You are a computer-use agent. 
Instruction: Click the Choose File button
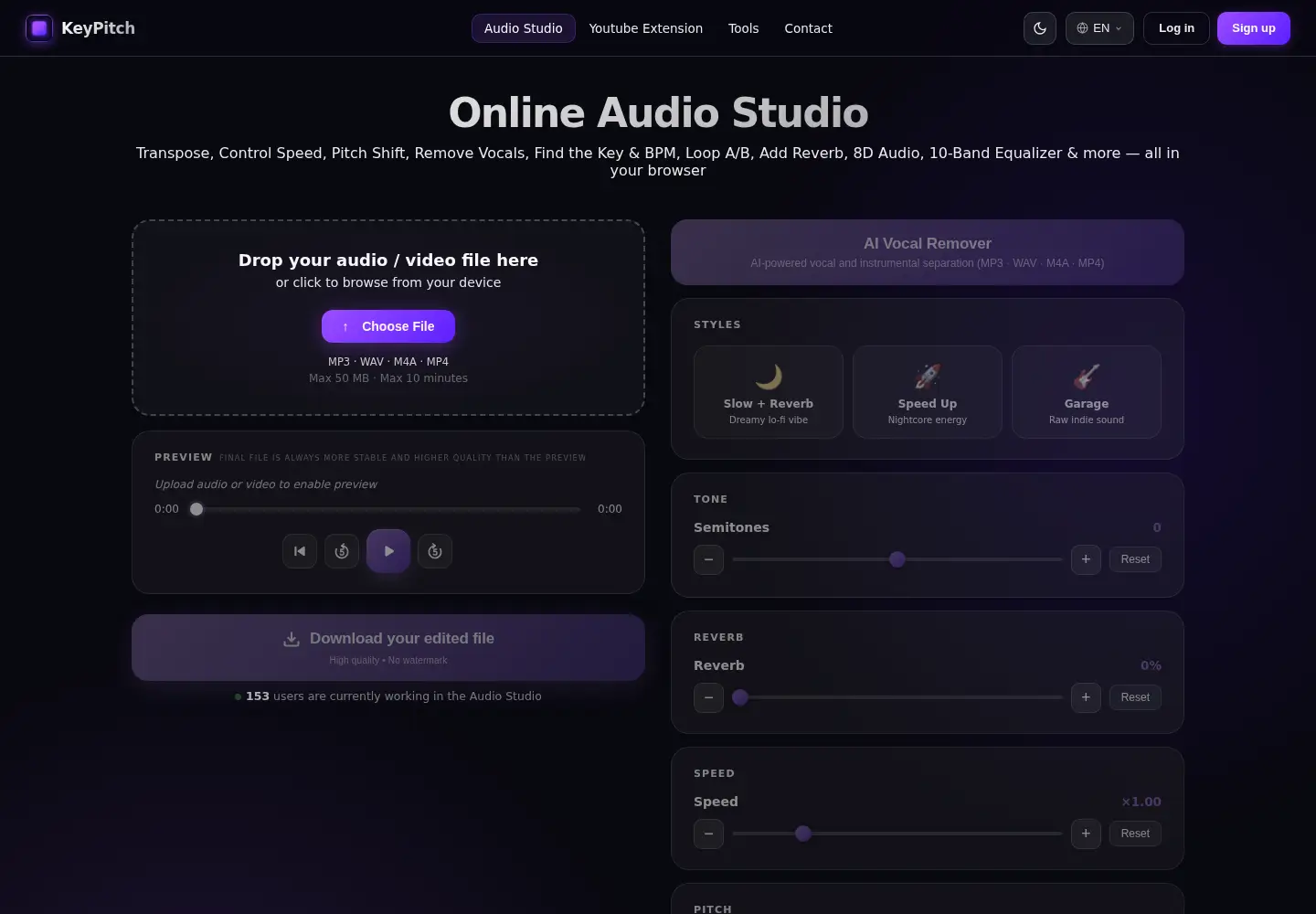click(x=388, y=326)
